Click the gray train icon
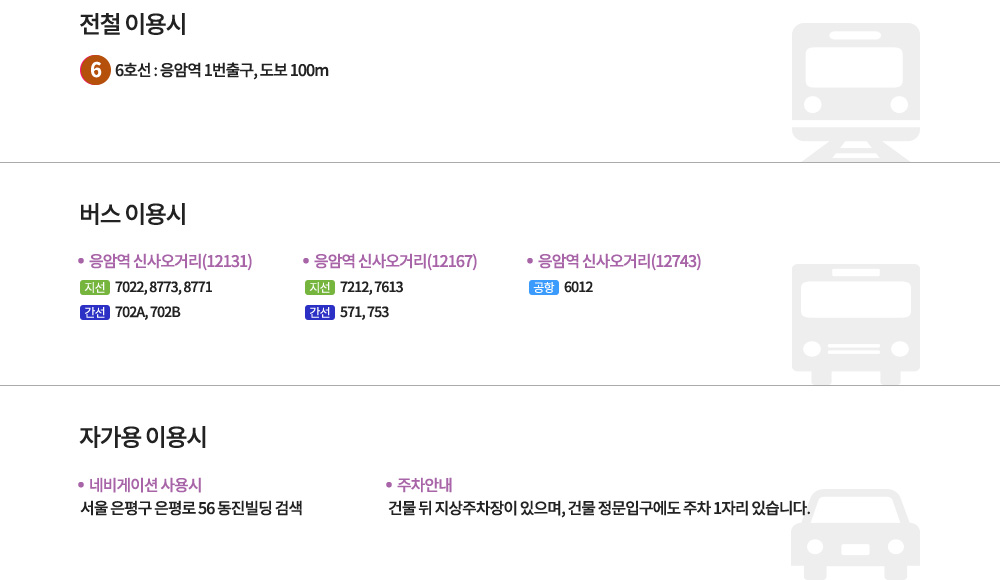1000x580 pixels. point(856,92)
